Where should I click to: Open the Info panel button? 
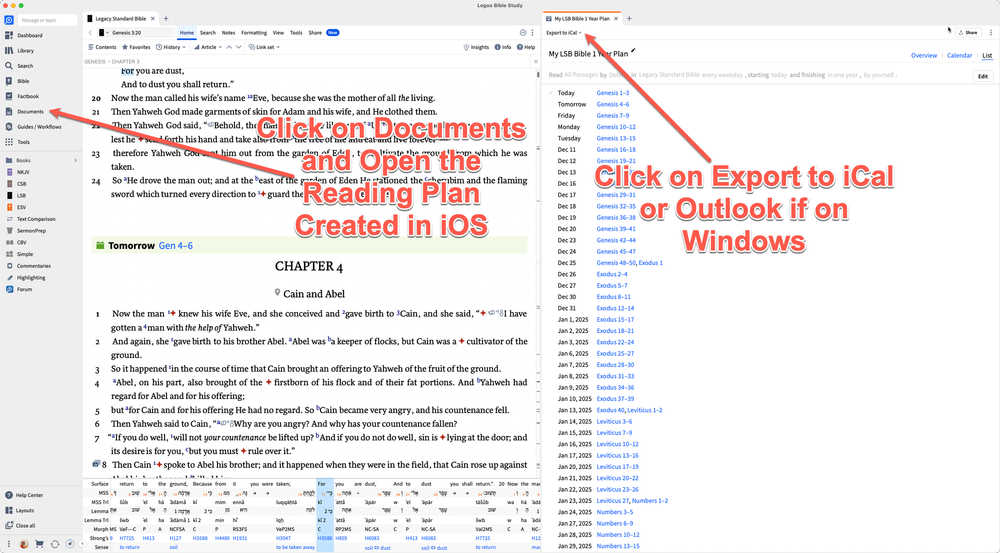pos(503,47)
